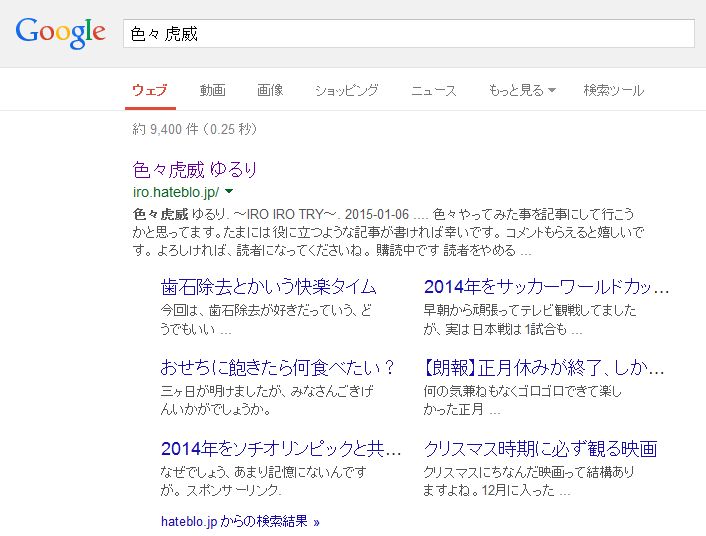Expand the もっと見る dropdown

click(522, 90)
